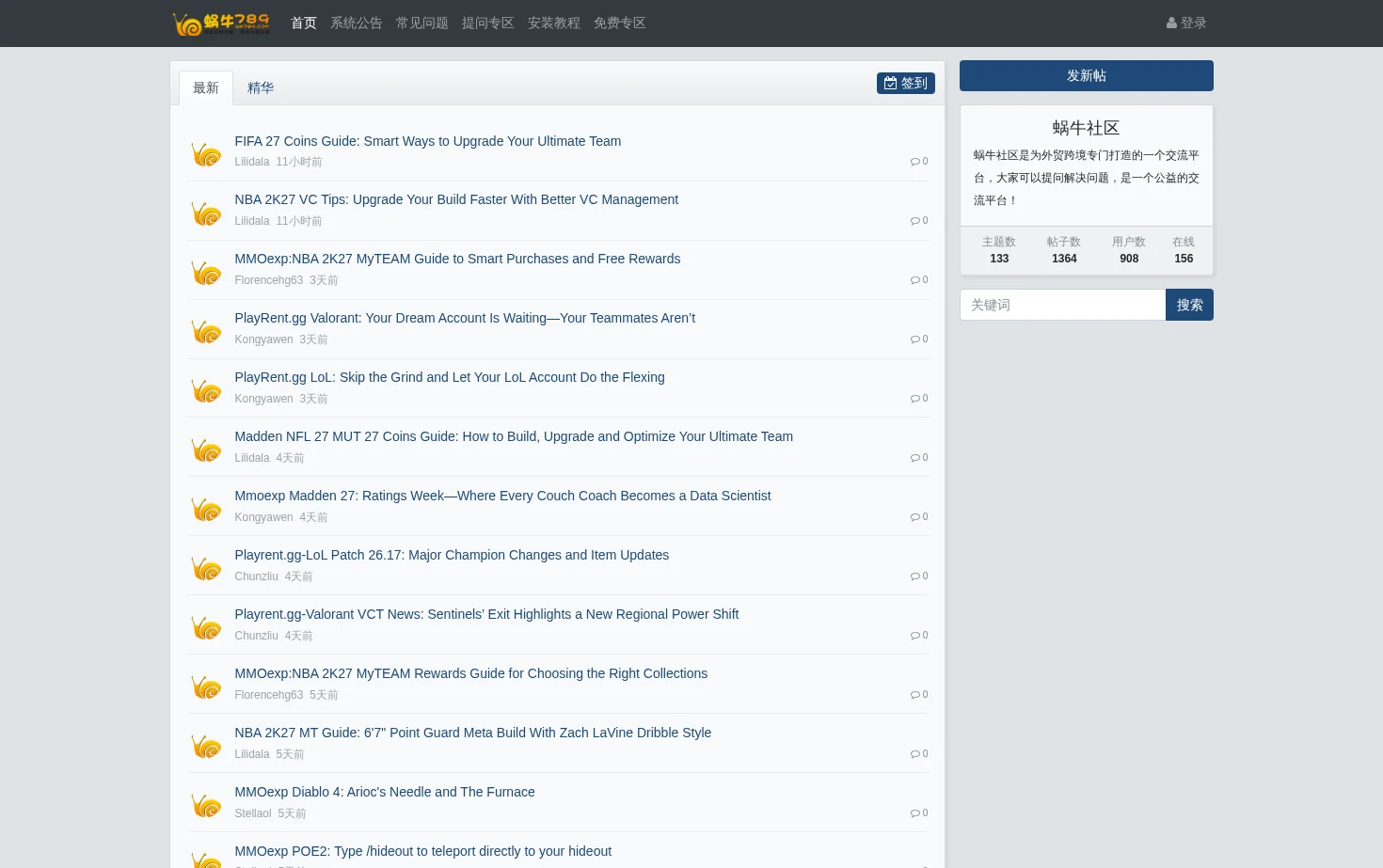
Task: Click avatar beside PlayRent.gg Valorant Dream Account post
Action: coord(206,331)
